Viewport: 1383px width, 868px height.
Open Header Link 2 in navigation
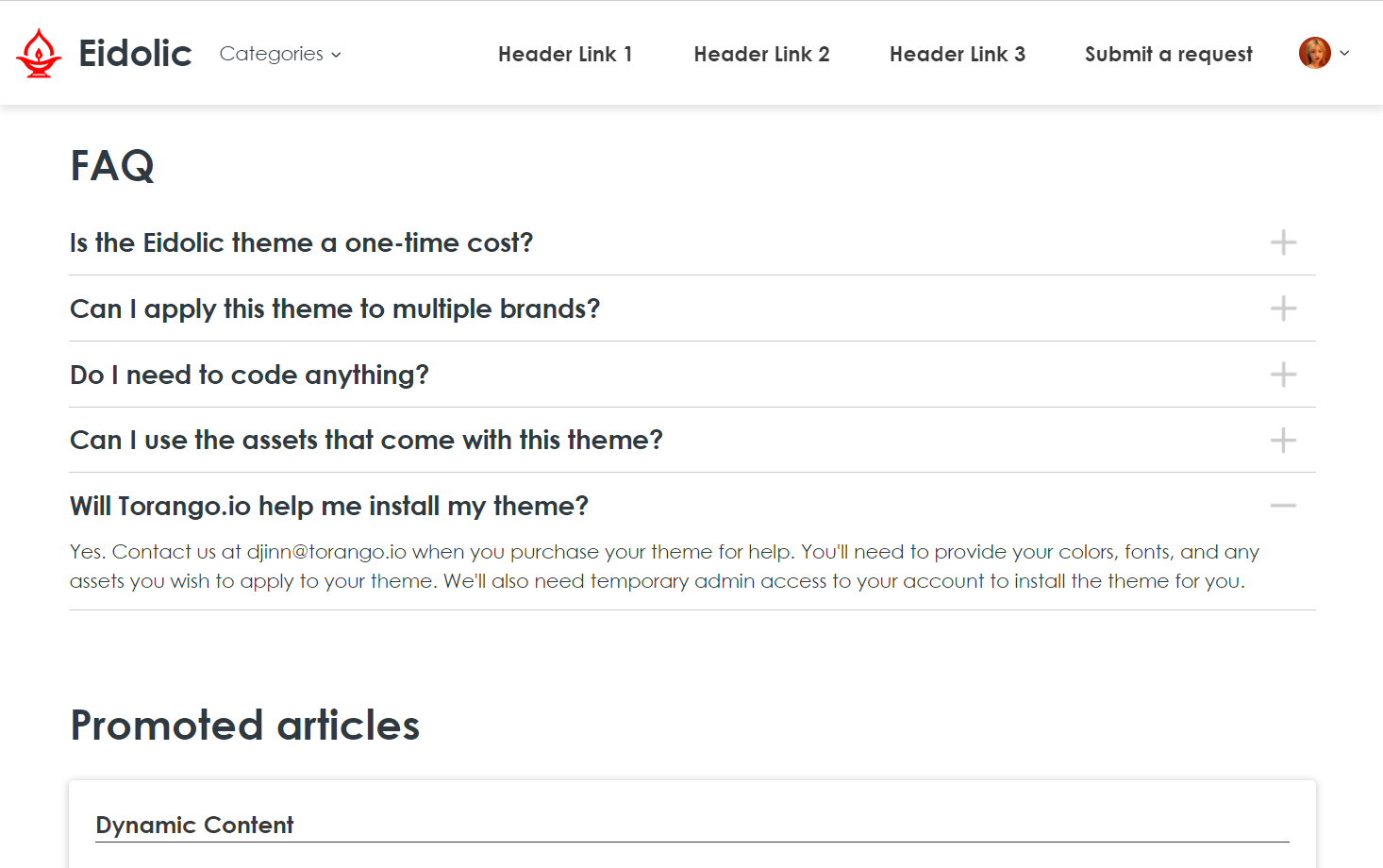pyautogui.click(x=761, y=55)
